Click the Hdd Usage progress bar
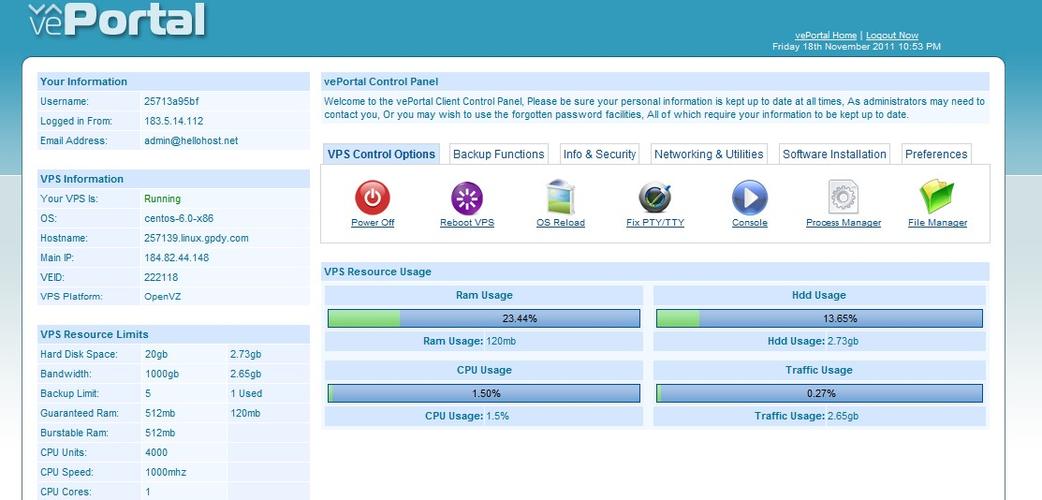The image size is (1042, 500). tap(819, 318)
